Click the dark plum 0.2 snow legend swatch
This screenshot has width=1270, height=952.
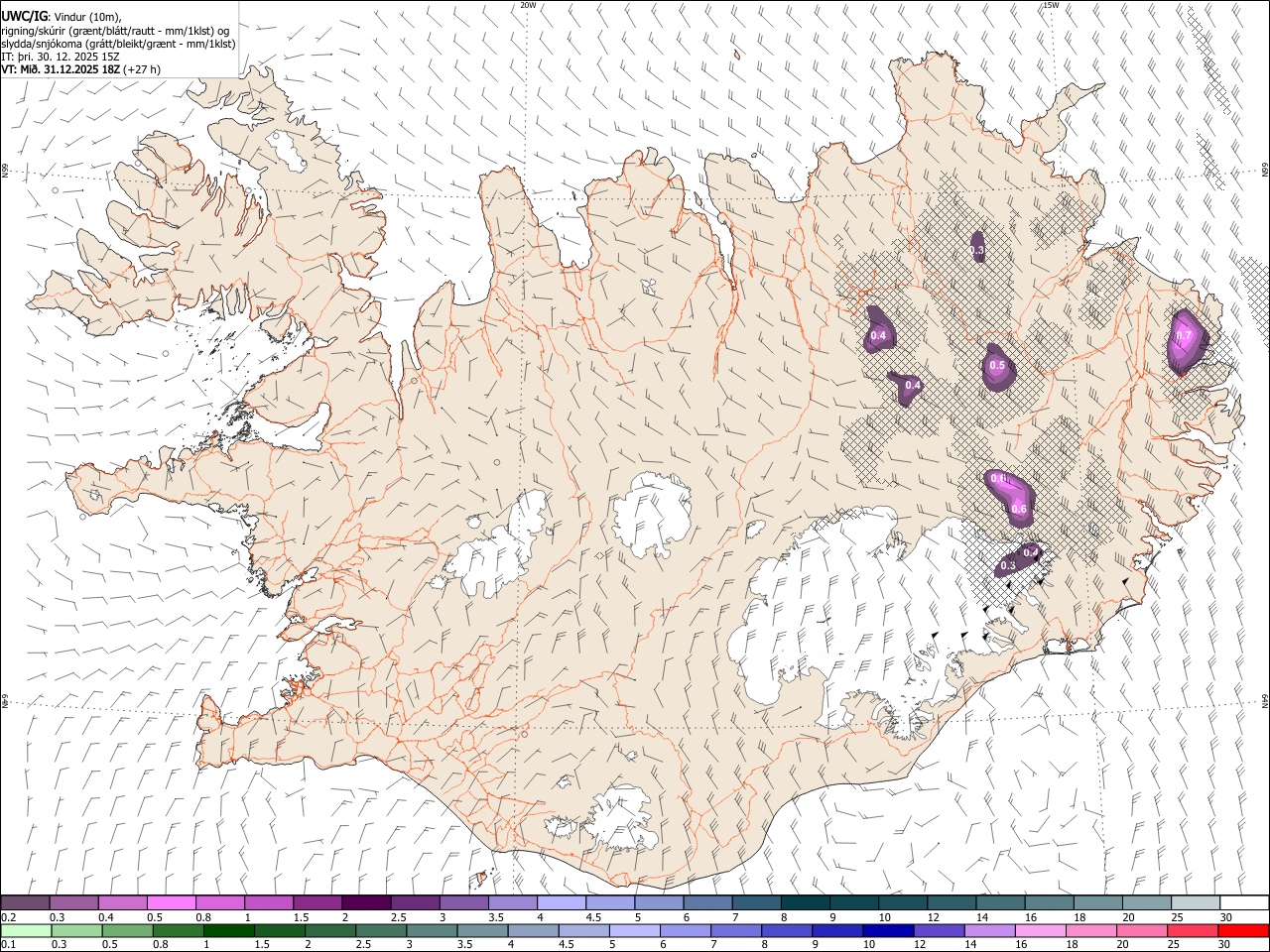tap(25, 902)
